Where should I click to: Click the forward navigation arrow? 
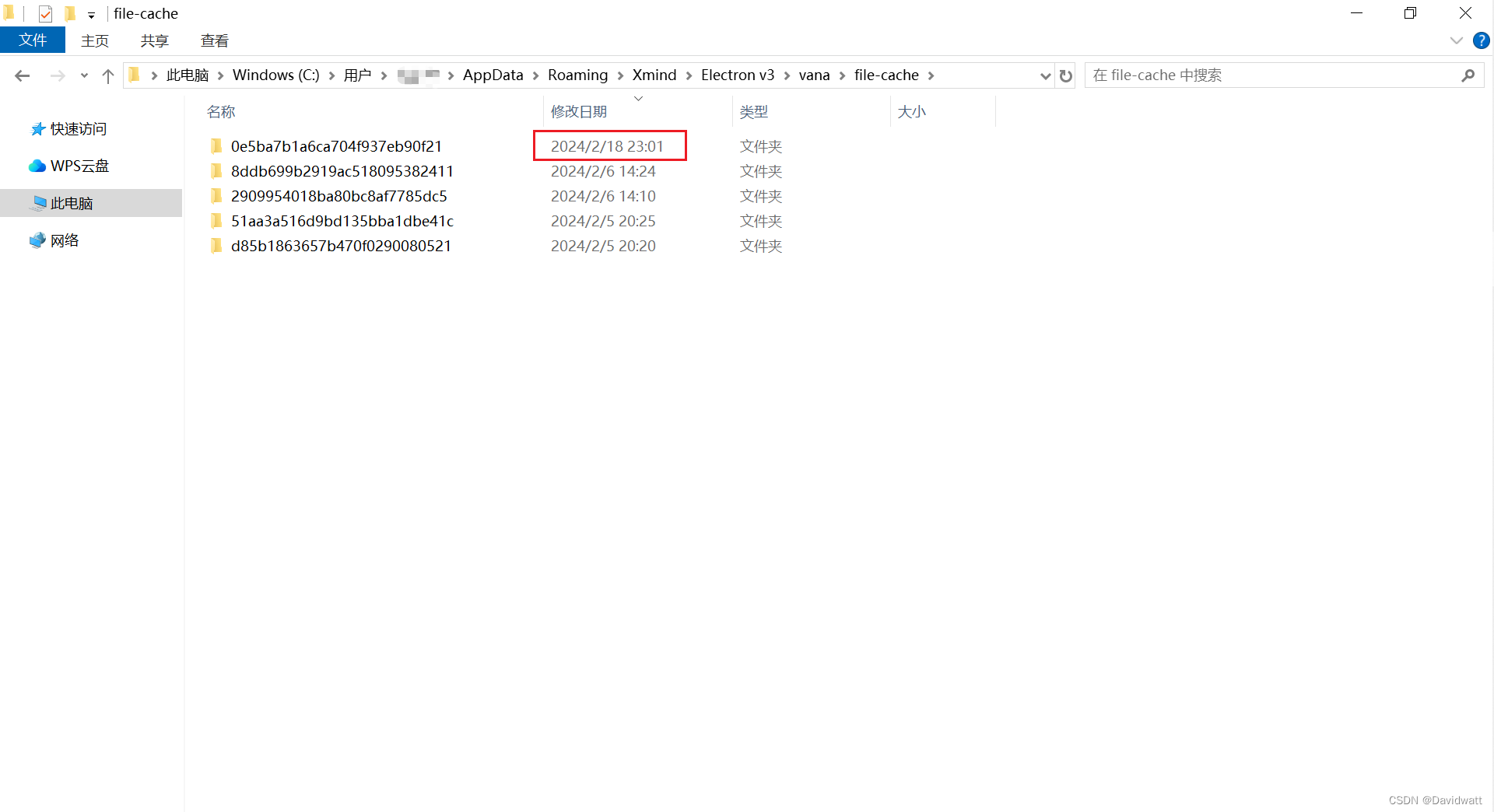click(58, 75)
